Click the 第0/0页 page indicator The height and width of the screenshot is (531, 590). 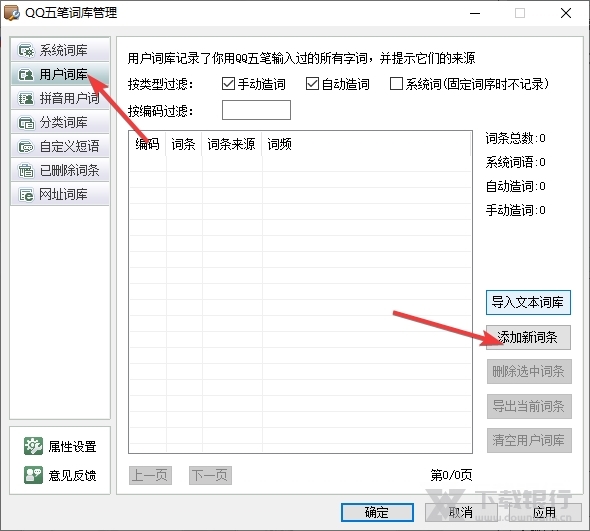coord(451,475)
